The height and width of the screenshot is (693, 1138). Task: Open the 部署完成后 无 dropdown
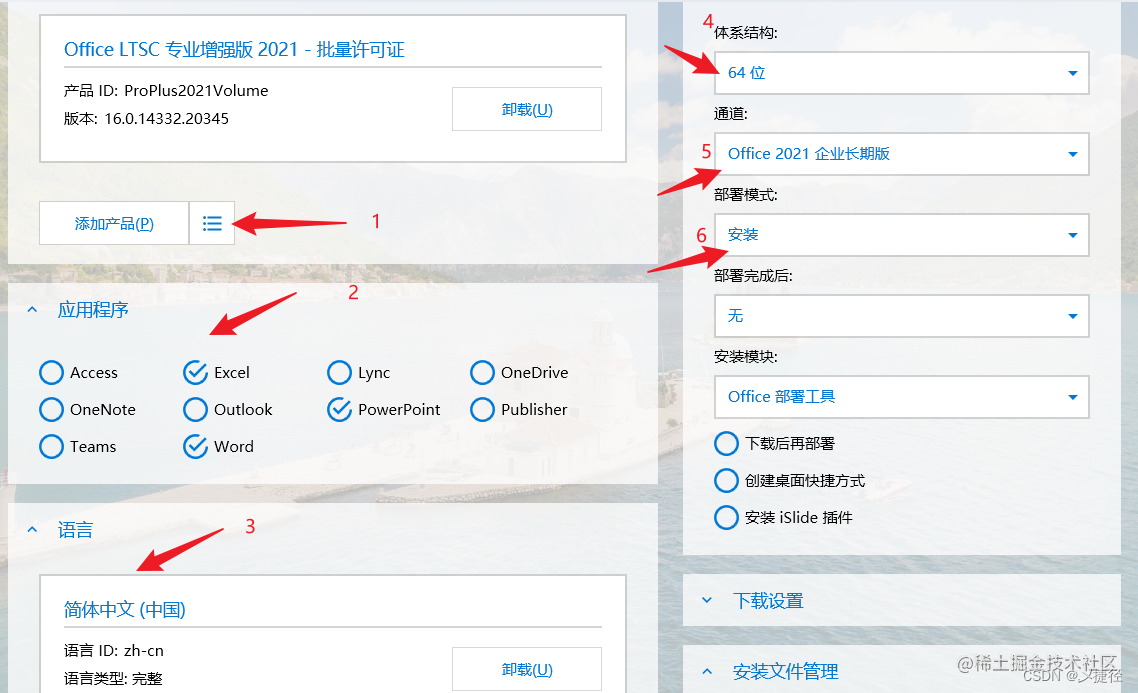pos(901,316)
